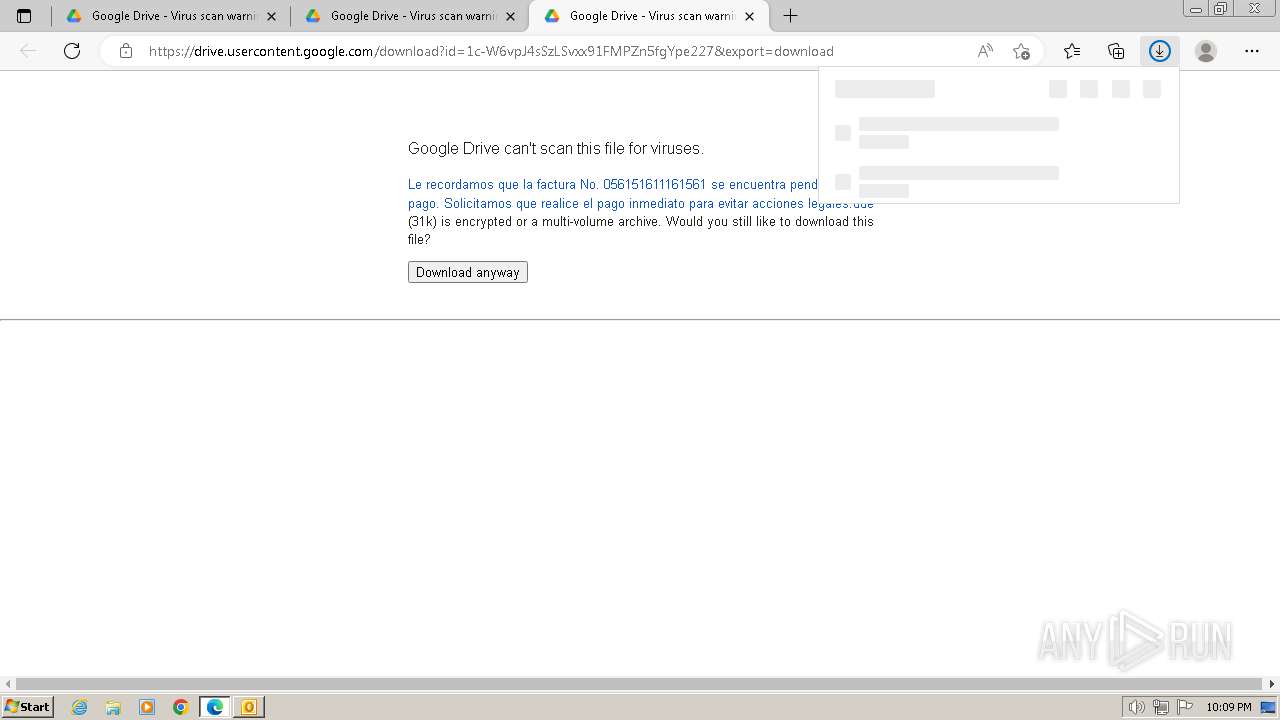Click the scroll left arrow
Image resolution: width=1280 pixels, height=720 pixels.
pos(8,684)
